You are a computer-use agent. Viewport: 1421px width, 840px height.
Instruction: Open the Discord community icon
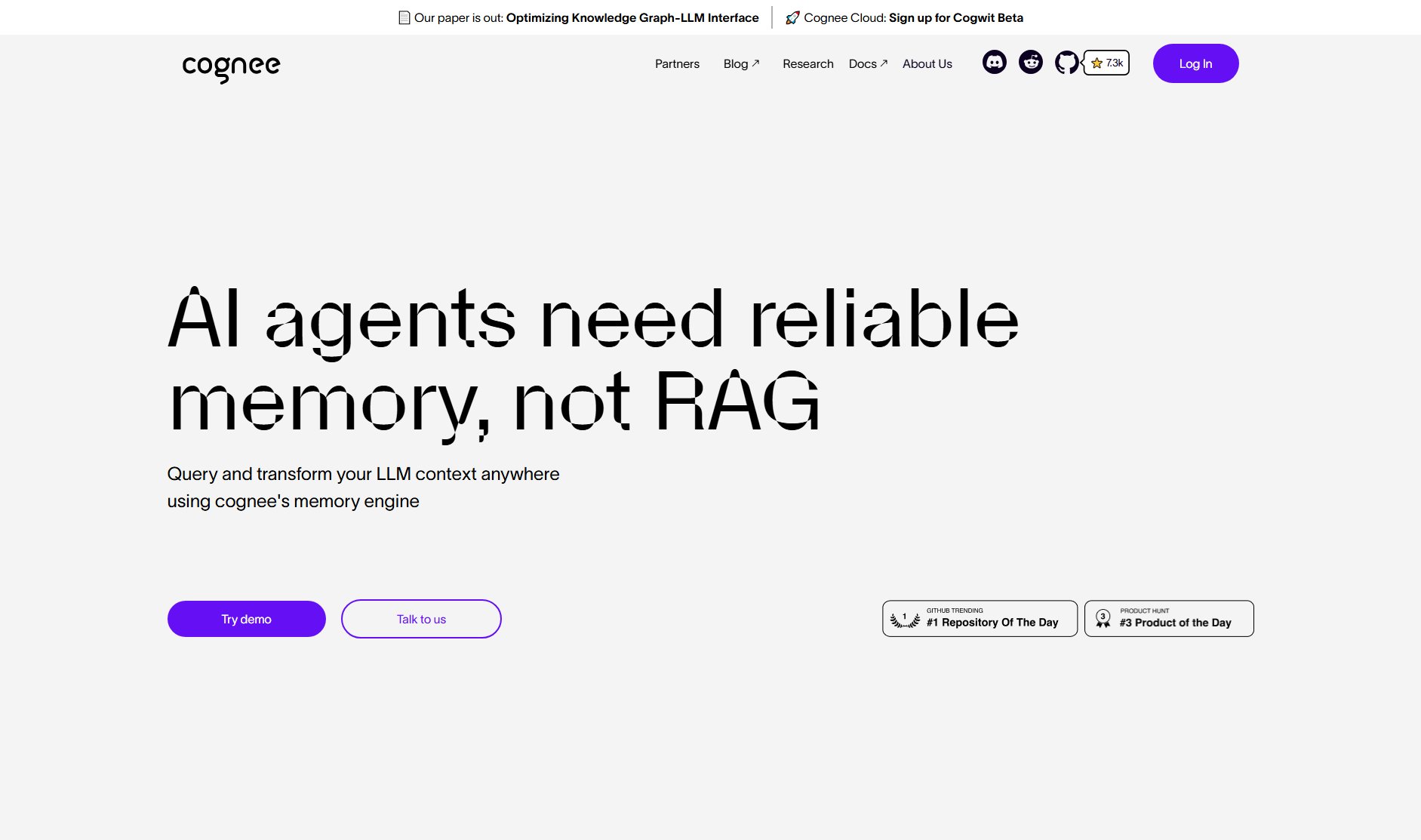(994, 62)
